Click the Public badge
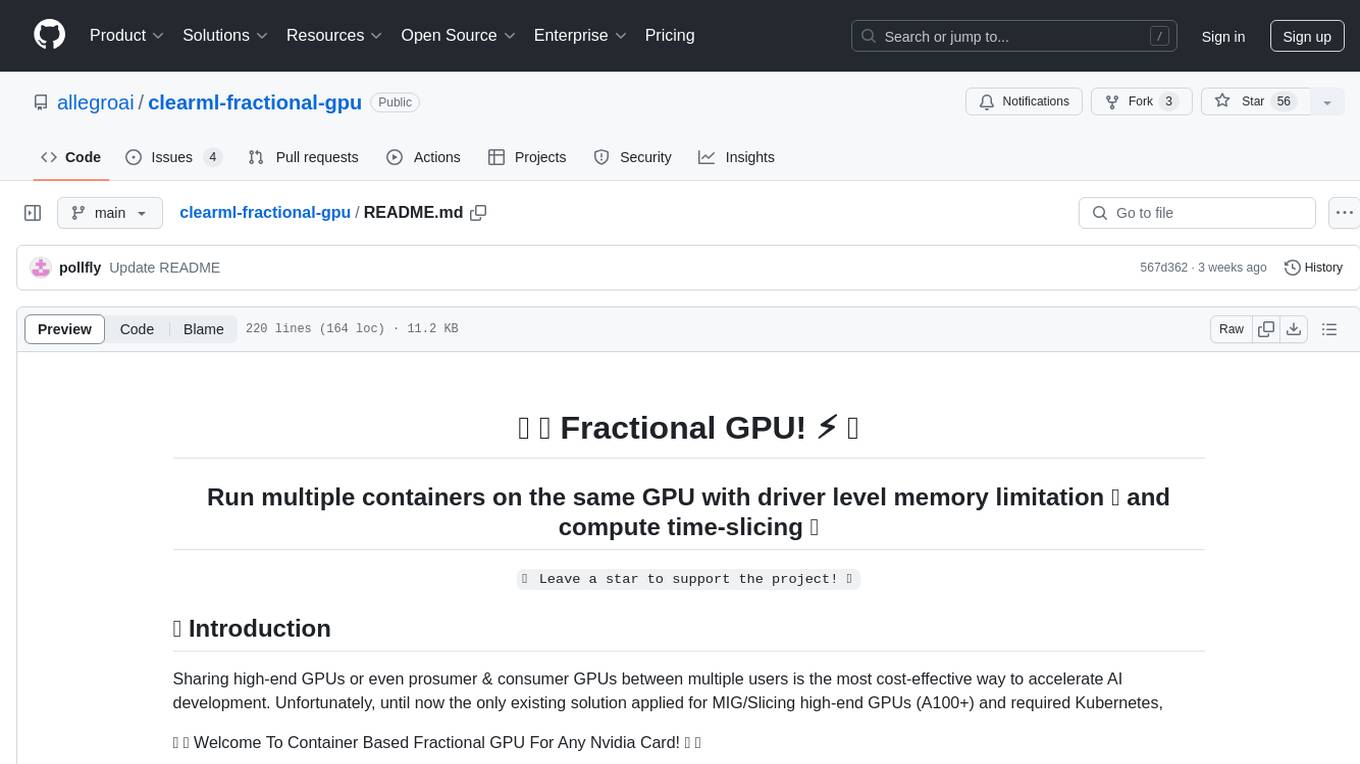Image resolution: width=1360 pixels, height=764 pixels. [x=395, y=102]
